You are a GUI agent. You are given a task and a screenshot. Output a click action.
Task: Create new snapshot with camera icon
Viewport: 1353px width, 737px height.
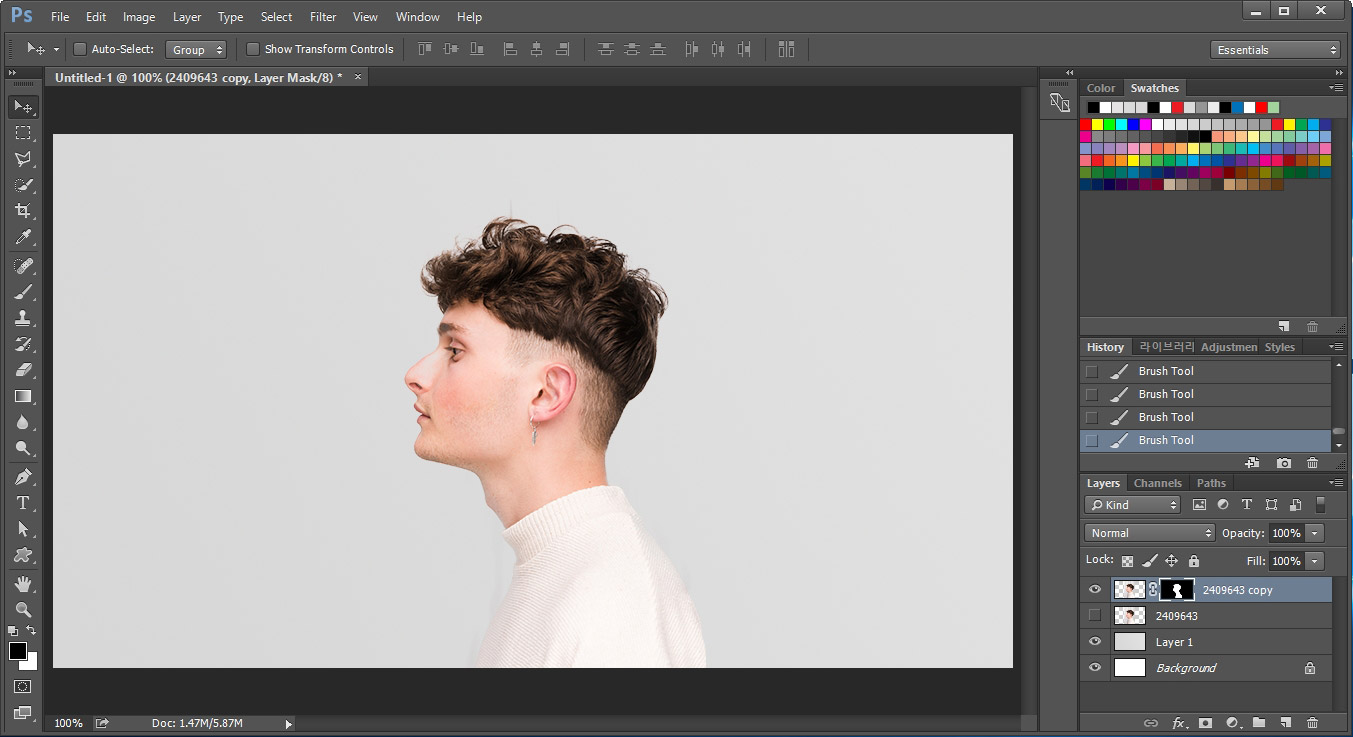click(1284, 463)
